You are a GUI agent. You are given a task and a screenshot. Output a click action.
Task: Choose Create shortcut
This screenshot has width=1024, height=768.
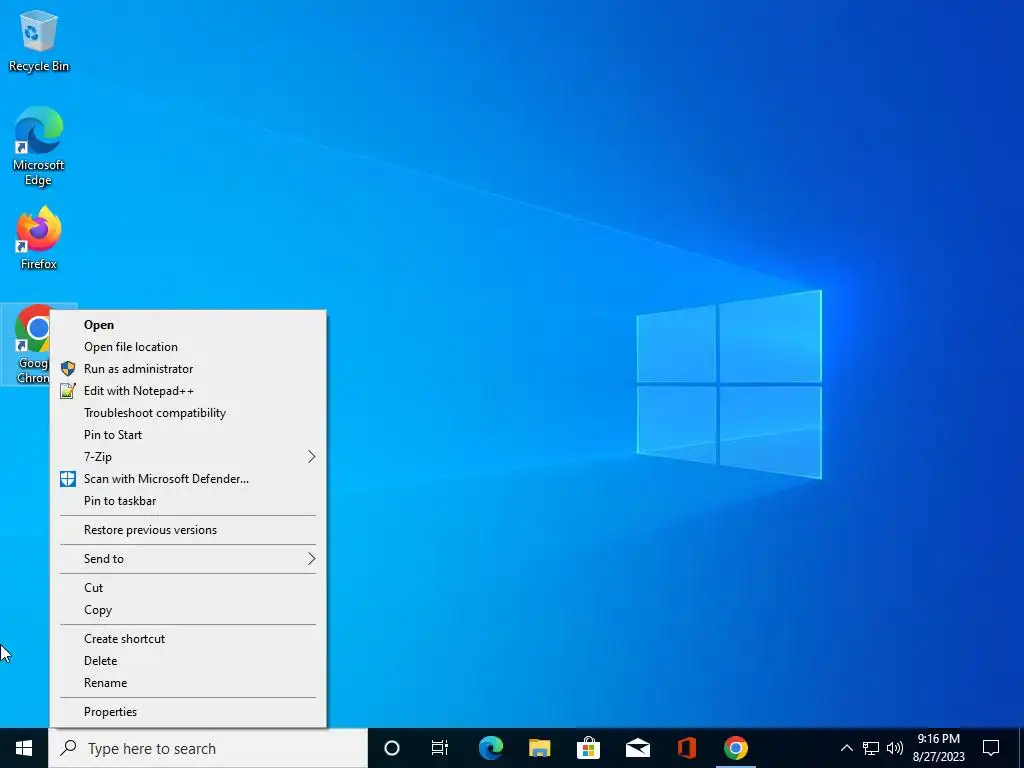click(188, 639)
